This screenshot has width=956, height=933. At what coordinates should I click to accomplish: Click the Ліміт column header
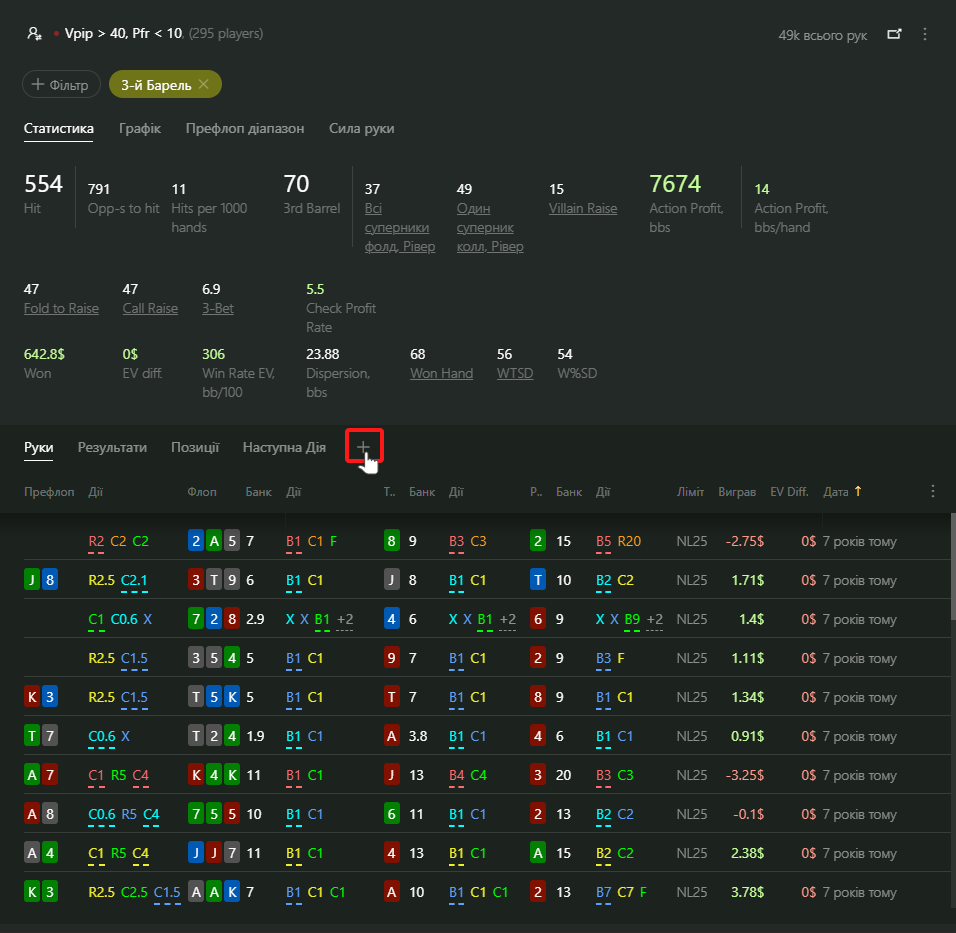690,492
